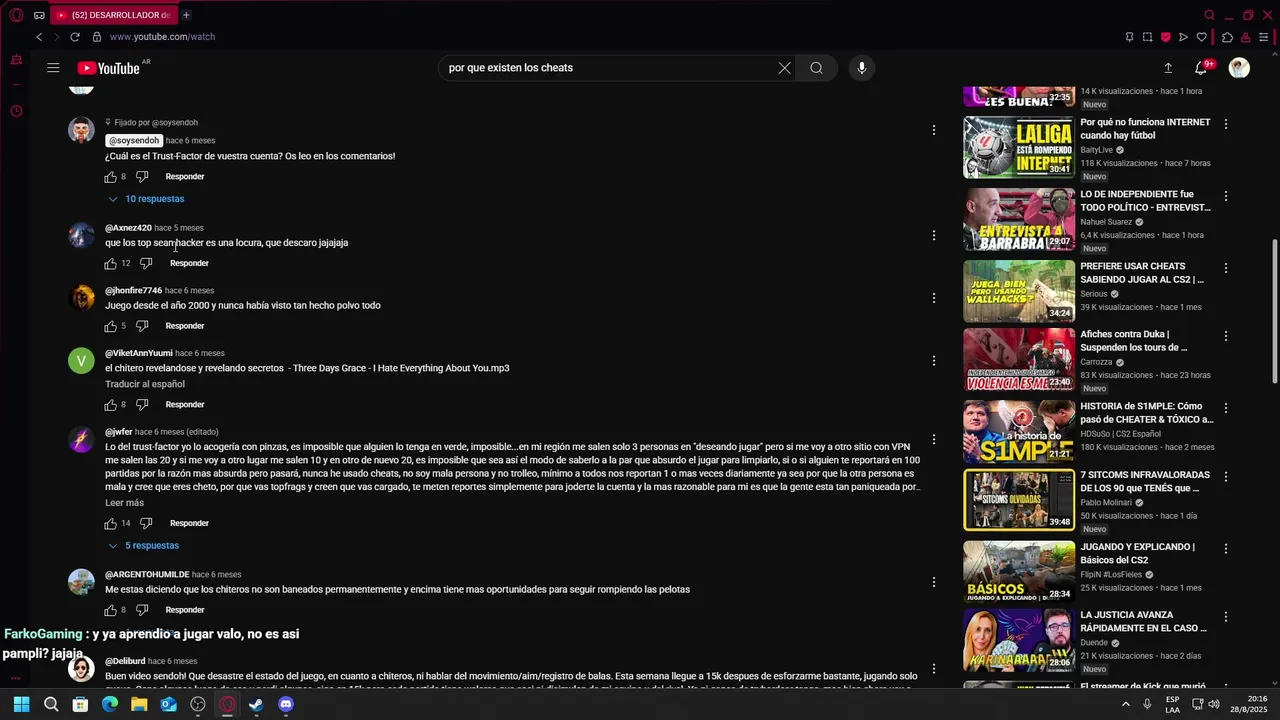
Task: Open the YouTube create upload icon
Action: pos(1168,68)
